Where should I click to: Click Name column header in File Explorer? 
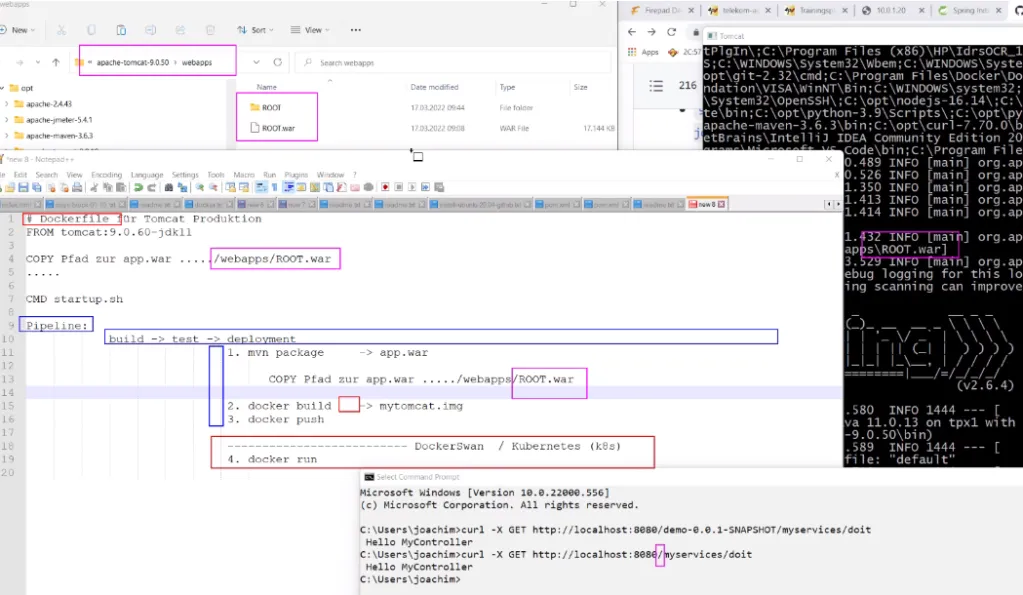267,87
